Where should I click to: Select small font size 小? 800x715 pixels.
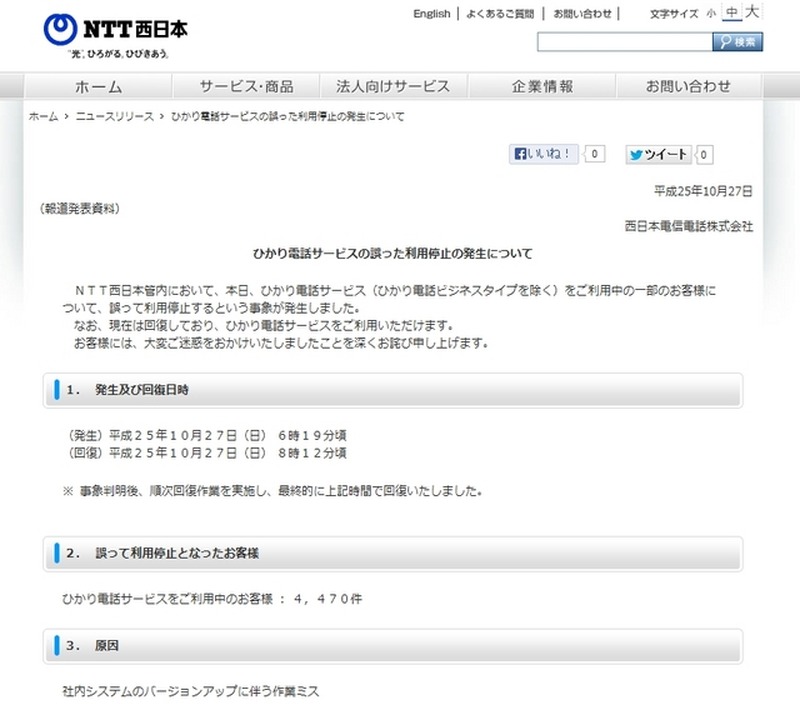711,14
